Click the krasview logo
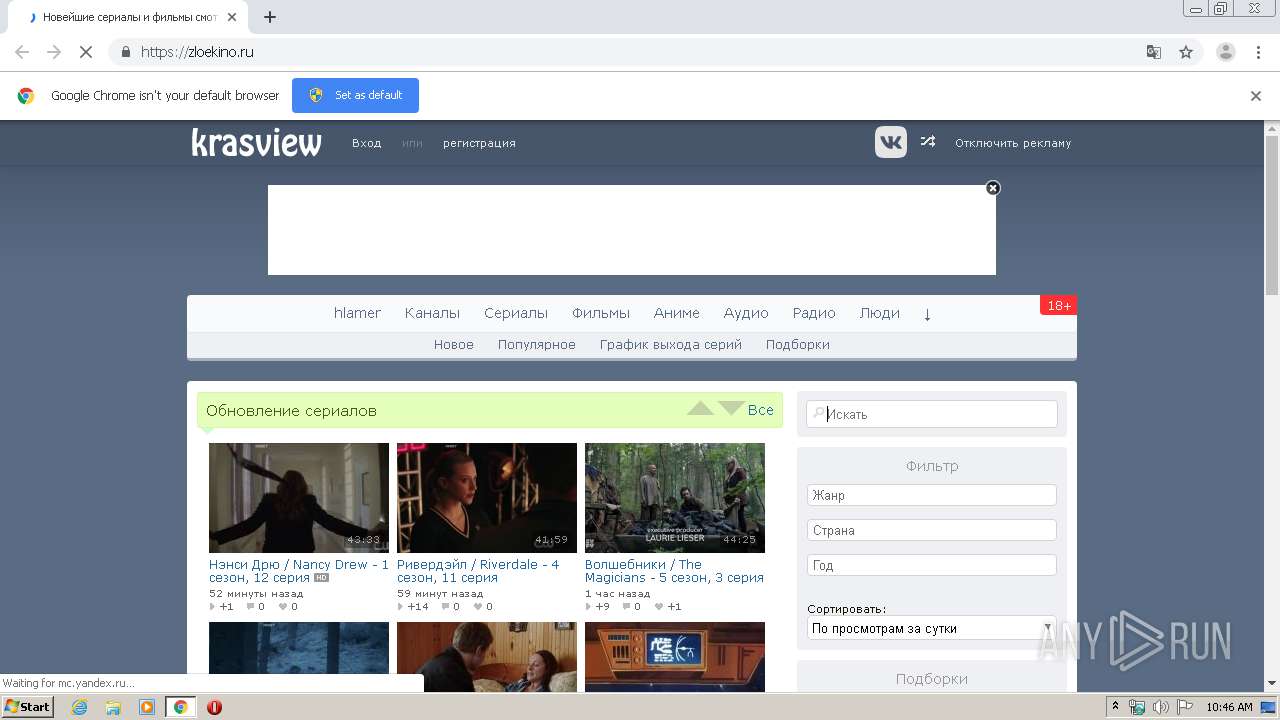 tap(256, 143)
